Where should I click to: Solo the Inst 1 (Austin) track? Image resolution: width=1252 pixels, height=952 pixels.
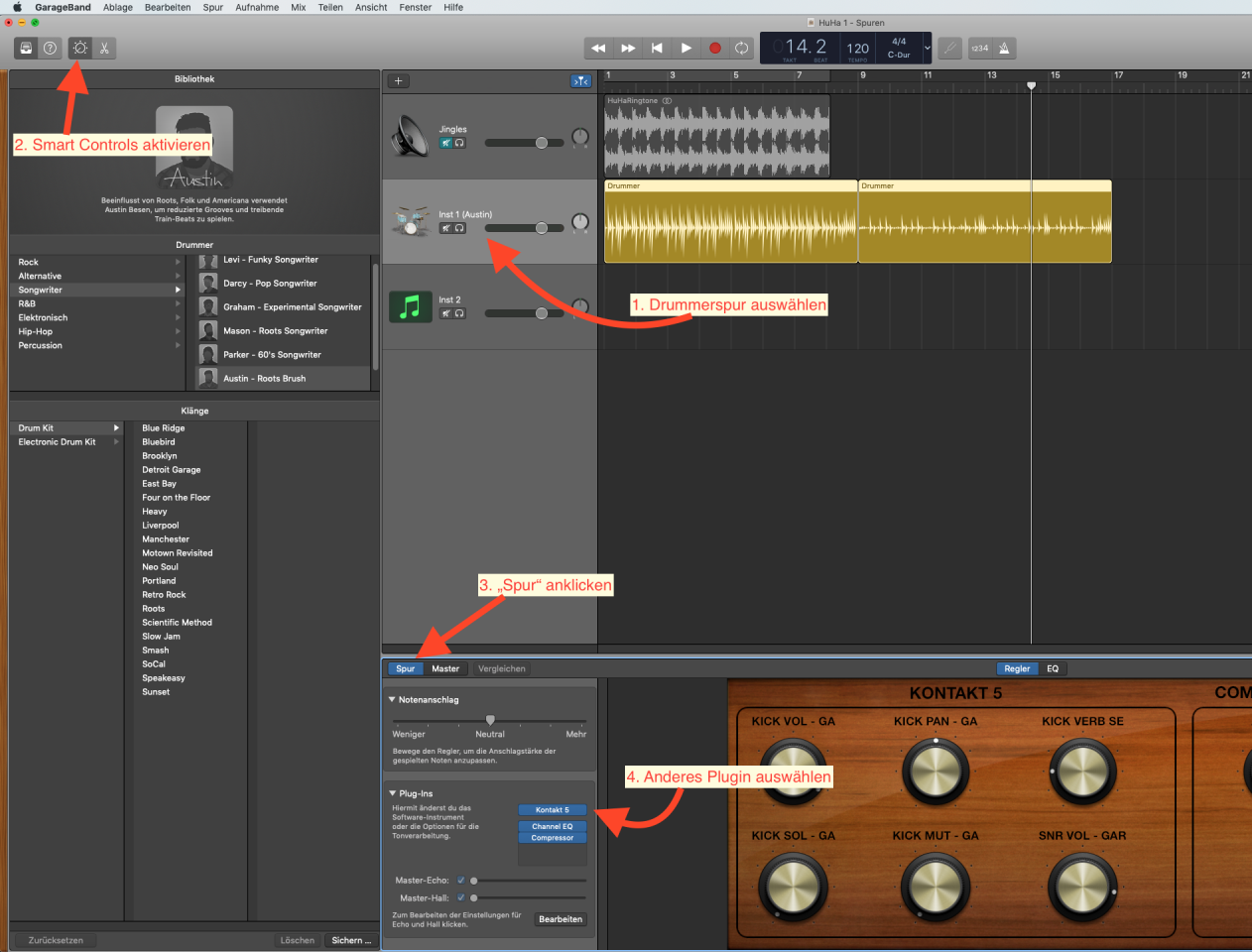[459, 228]
